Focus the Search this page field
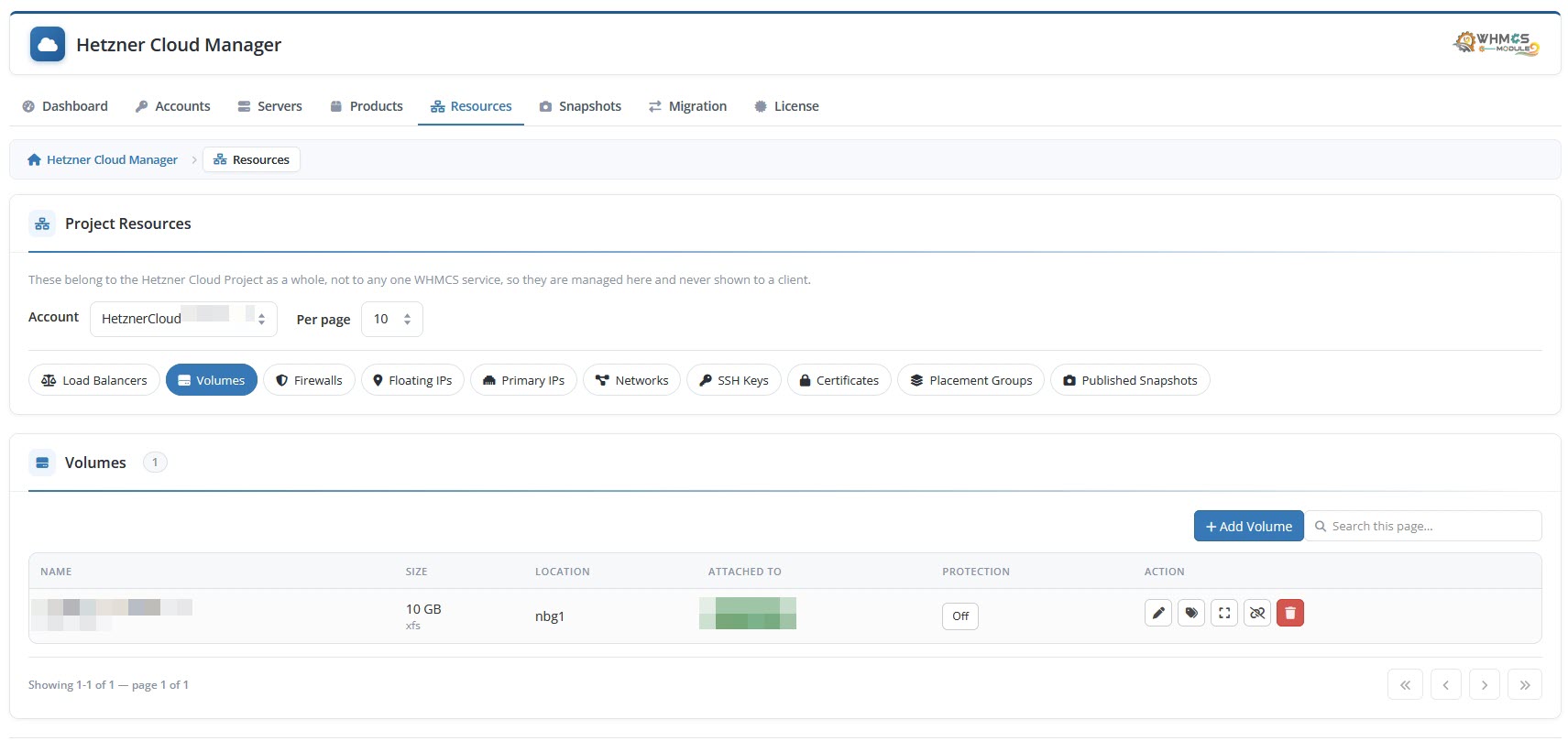 (1423, 526)
